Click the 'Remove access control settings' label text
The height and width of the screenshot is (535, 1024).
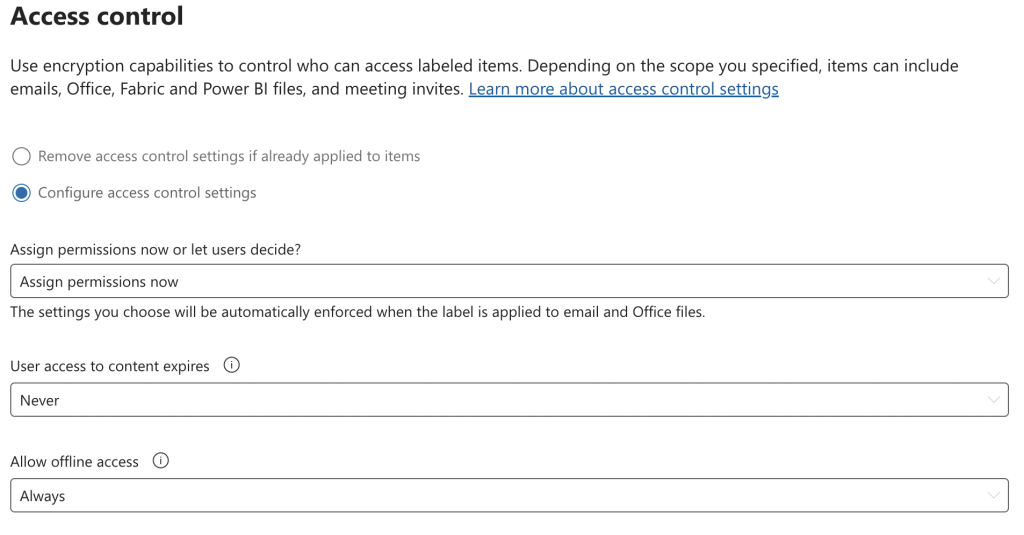pos(228,157)
